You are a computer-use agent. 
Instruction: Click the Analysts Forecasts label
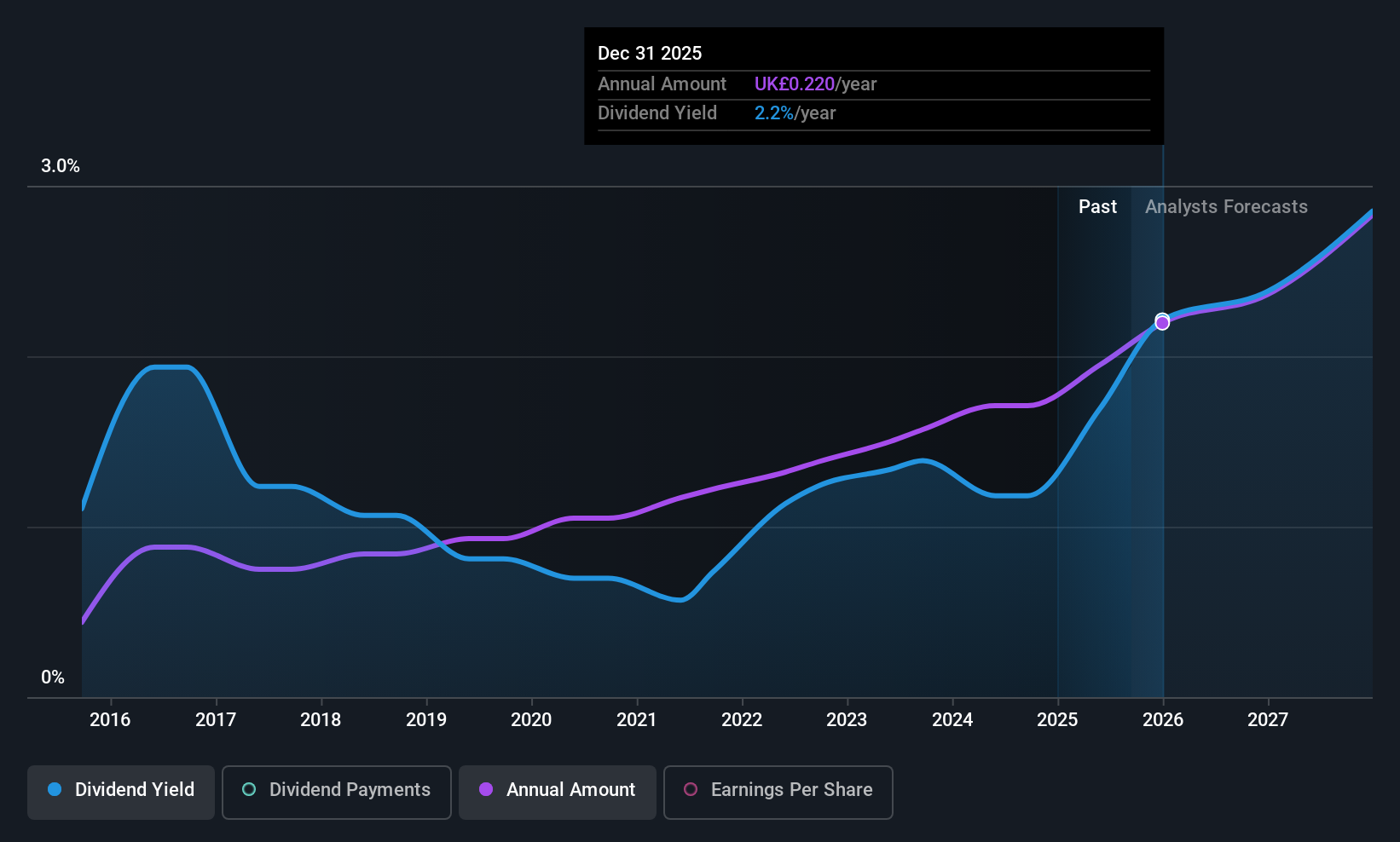[1226, 207]
